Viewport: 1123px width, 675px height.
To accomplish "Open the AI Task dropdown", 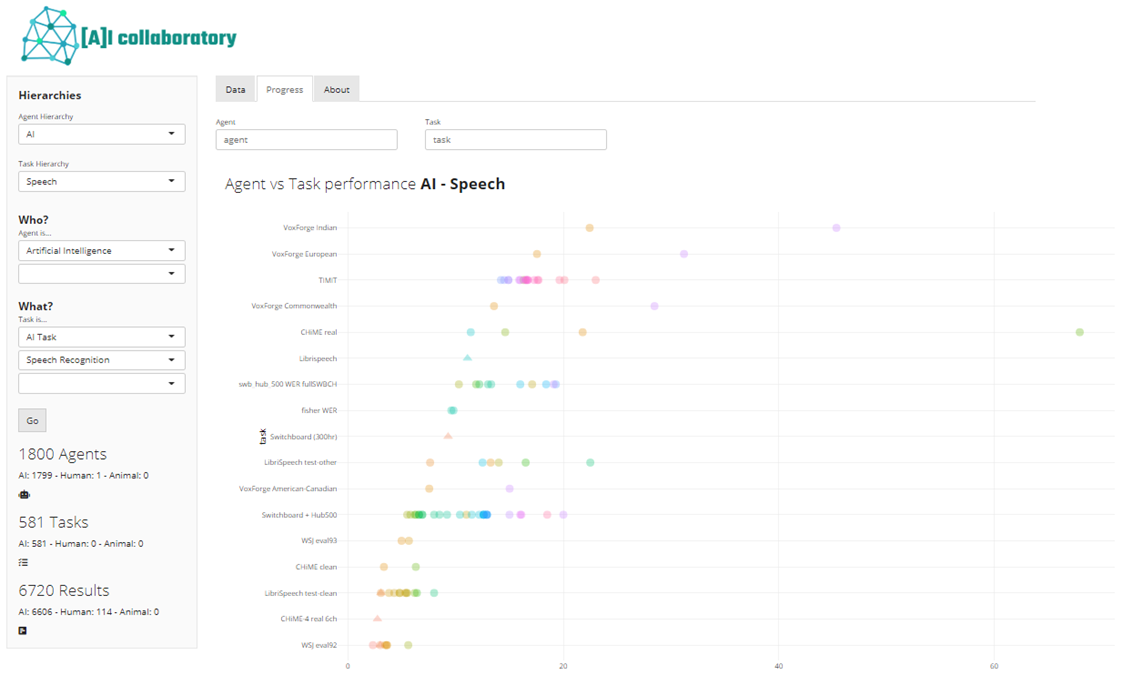I will [x=101, y=337].
